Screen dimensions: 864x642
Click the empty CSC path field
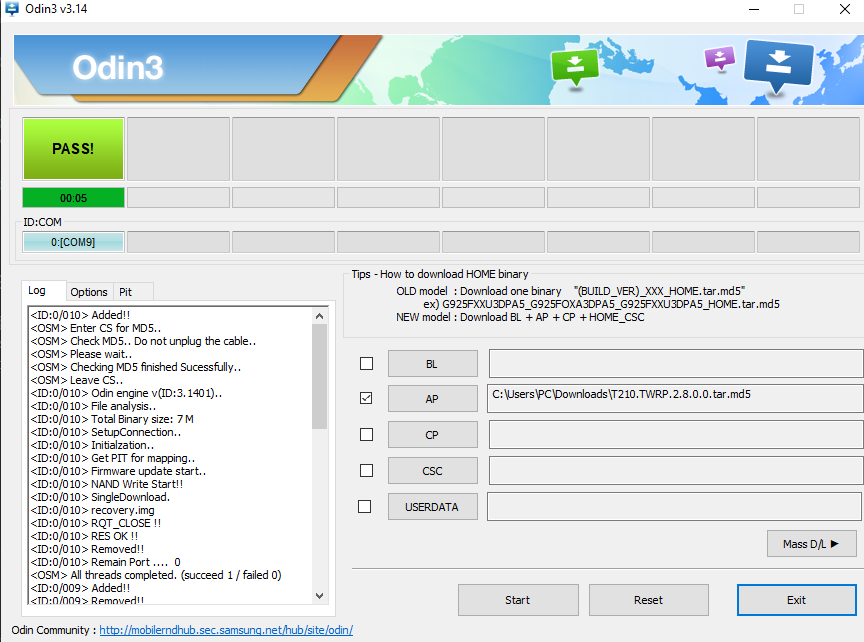pyautogui.click(x=676, y=471)
